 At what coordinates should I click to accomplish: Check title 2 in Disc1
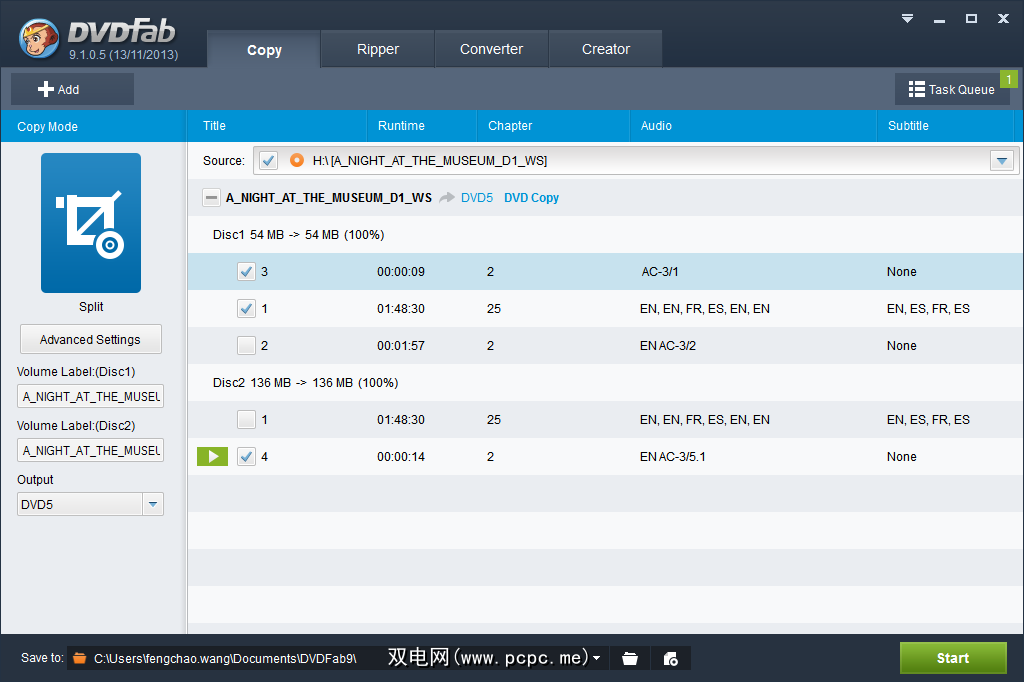point(246,346)
